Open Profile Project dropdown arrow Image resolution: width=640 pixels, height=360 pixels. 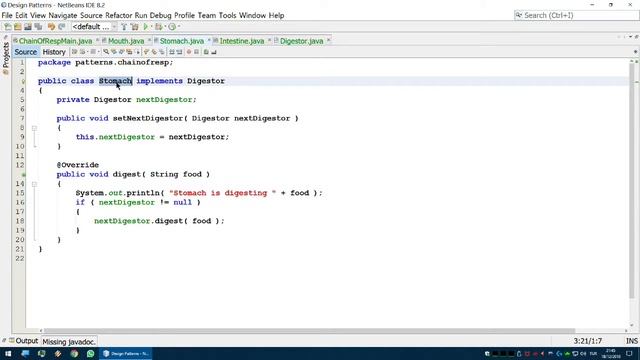179,27
